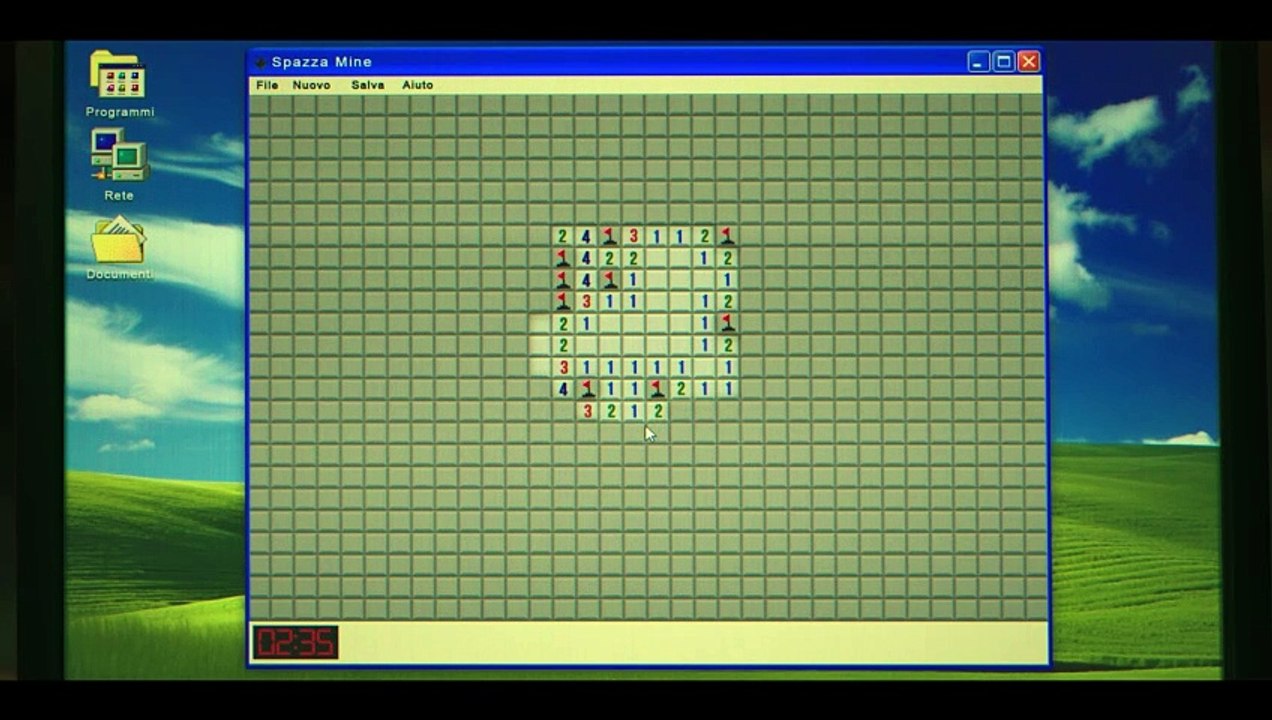Select the Documenti folder desktop icon
This screenshot has height=720, width=1272.
pos(119,248)
